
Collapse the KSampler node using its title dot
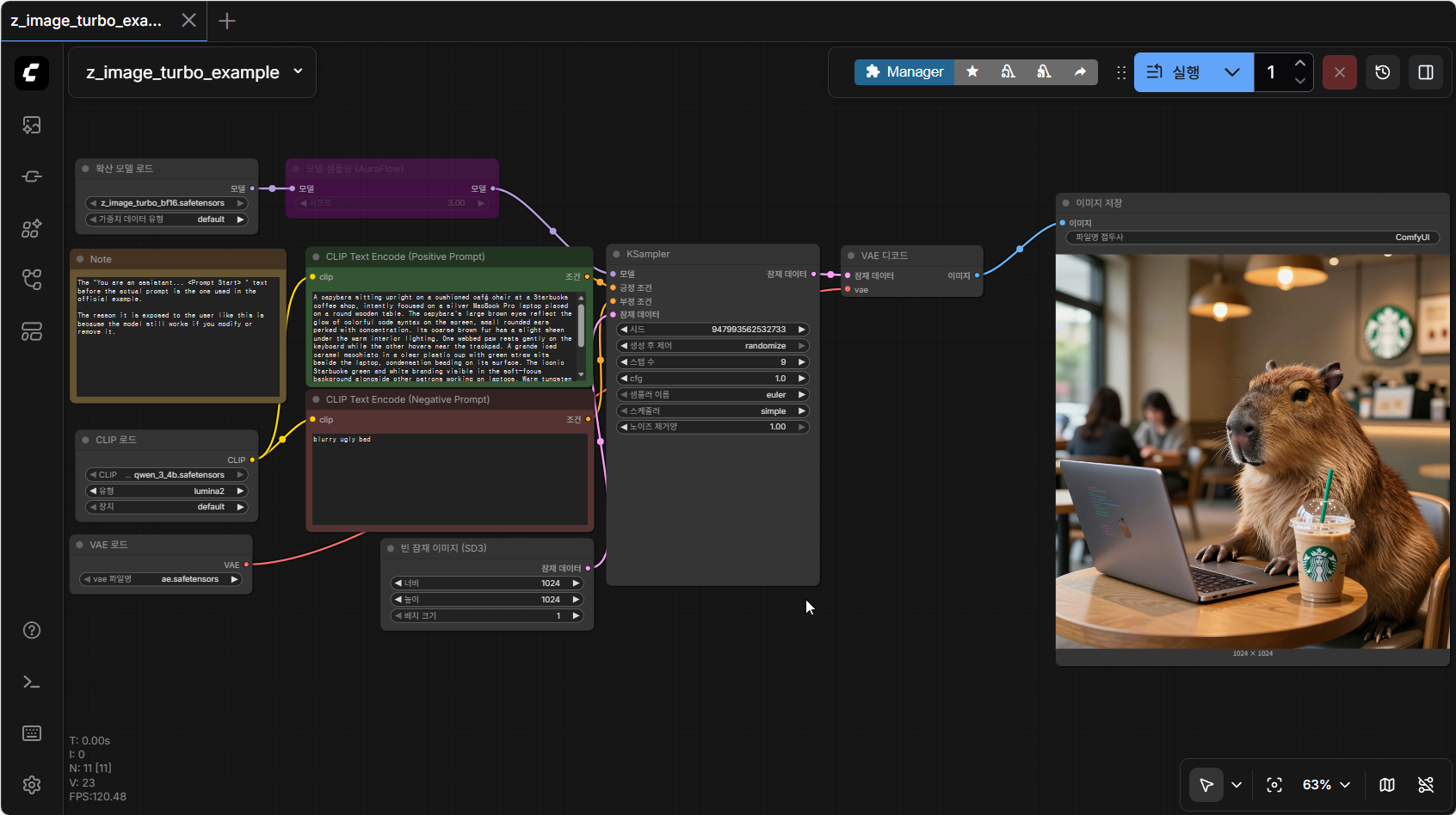pyautogui.click(x=617, y=255)
